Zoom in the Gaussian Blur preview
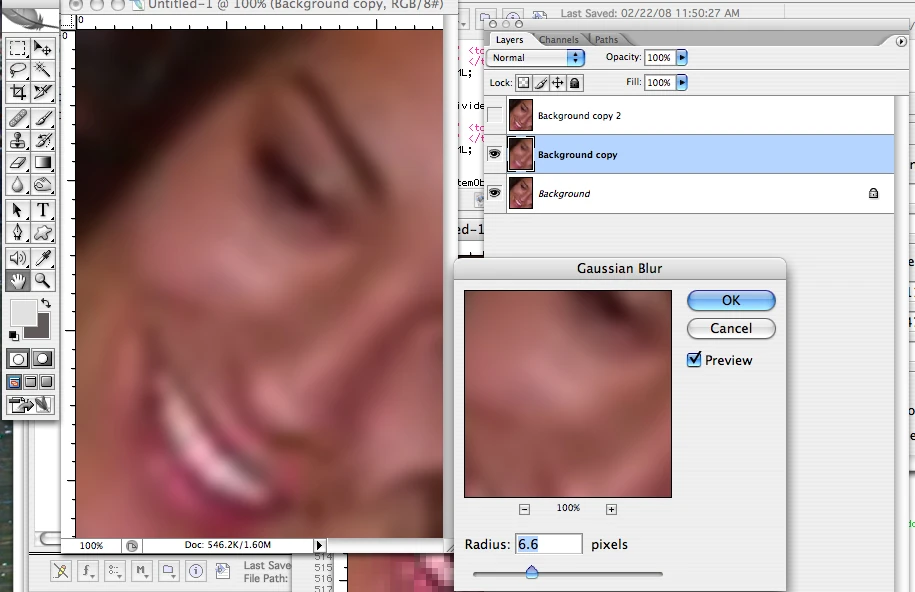 pos(611,509)
